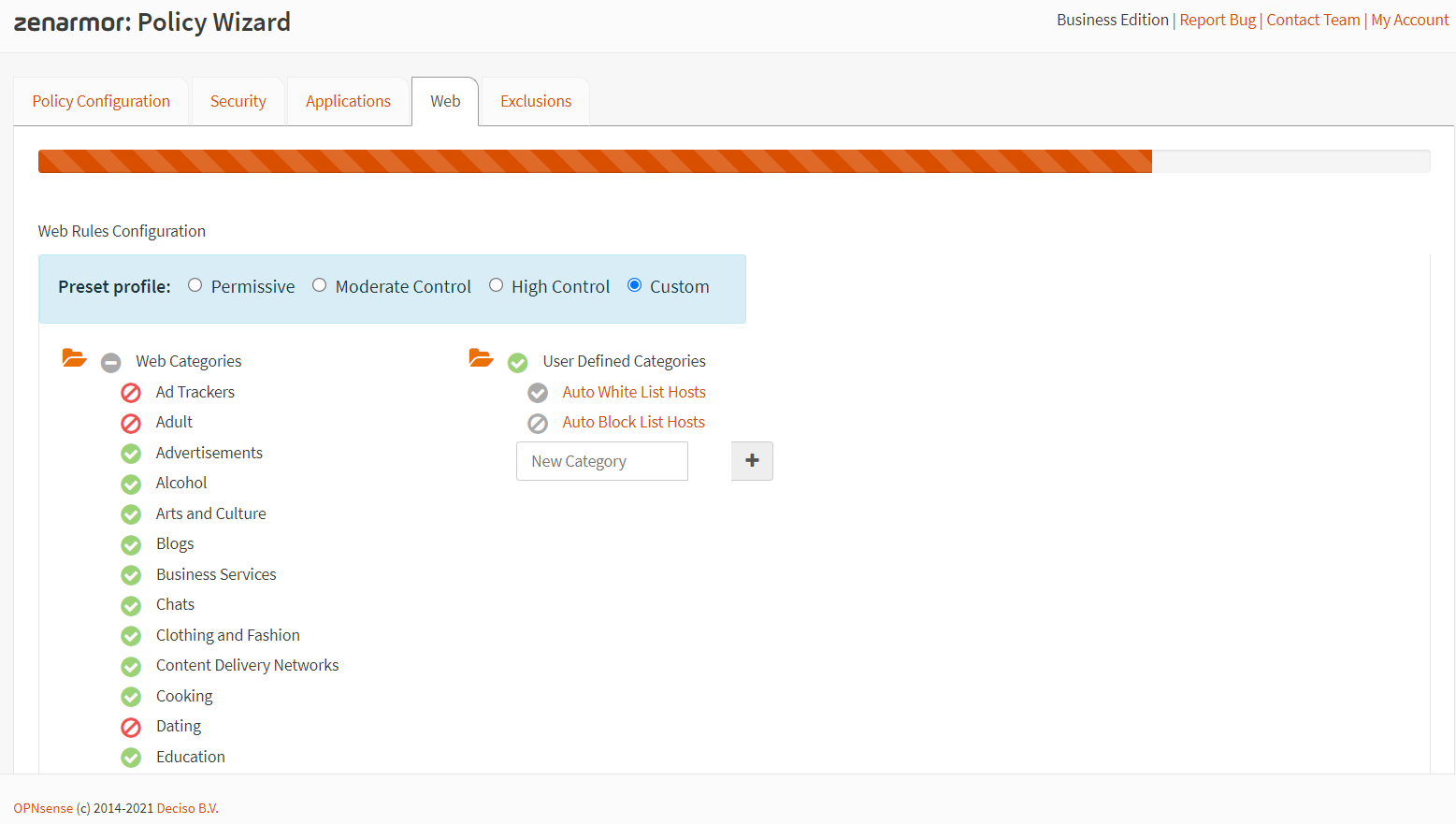Toggle the green allow icon for Advertisements

(x=130, y=454)
